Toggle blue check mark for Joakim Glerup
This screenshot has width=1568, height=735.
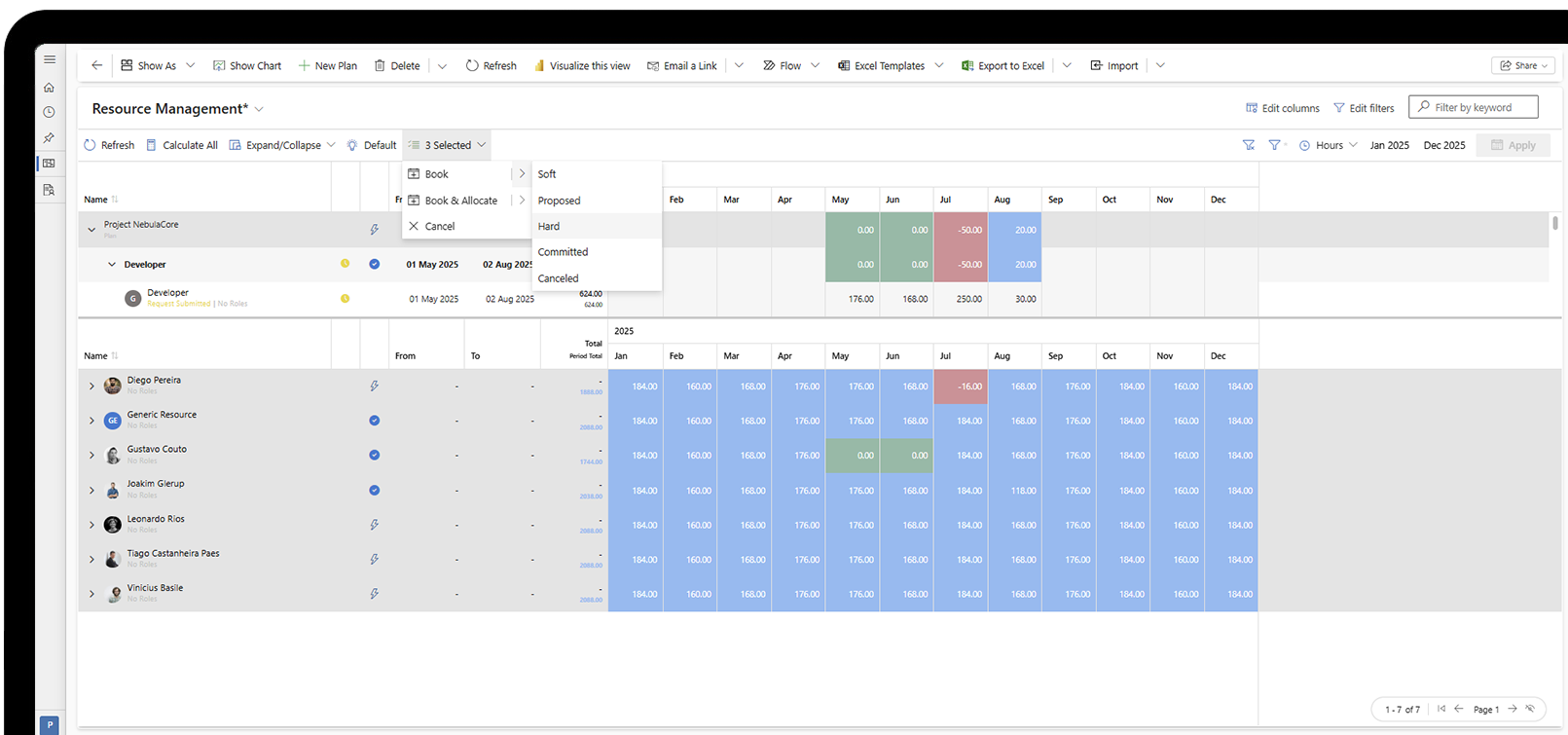pos(374,491)
